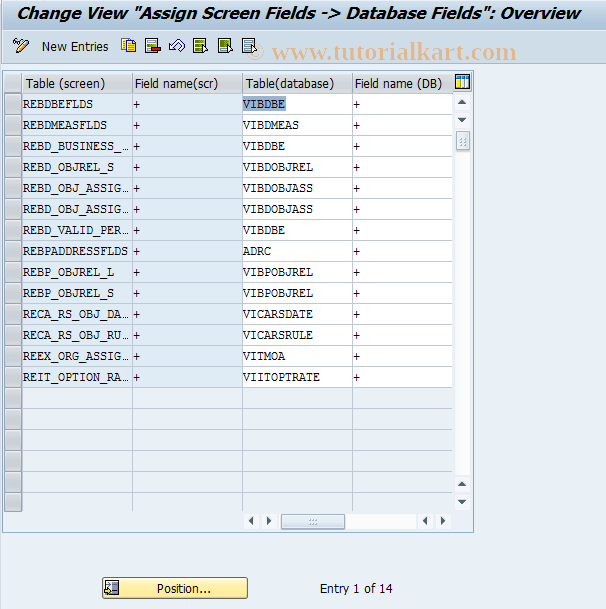
Task: Click right arrow beside horizontal scrollbar thumb
Action: click(x=269, y=521)
